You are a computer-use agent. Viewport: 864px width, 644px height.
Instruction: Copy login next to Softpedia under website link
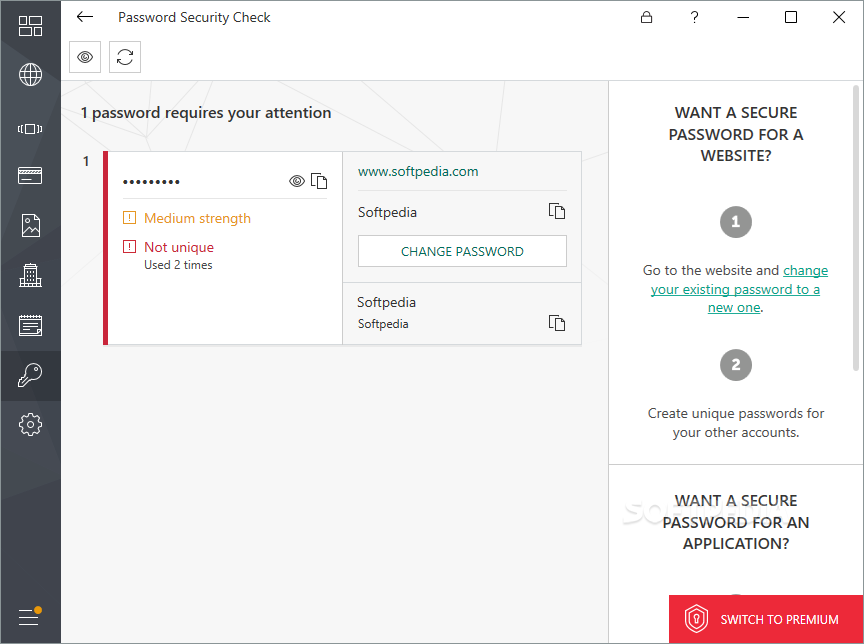(x=557, y=211)
